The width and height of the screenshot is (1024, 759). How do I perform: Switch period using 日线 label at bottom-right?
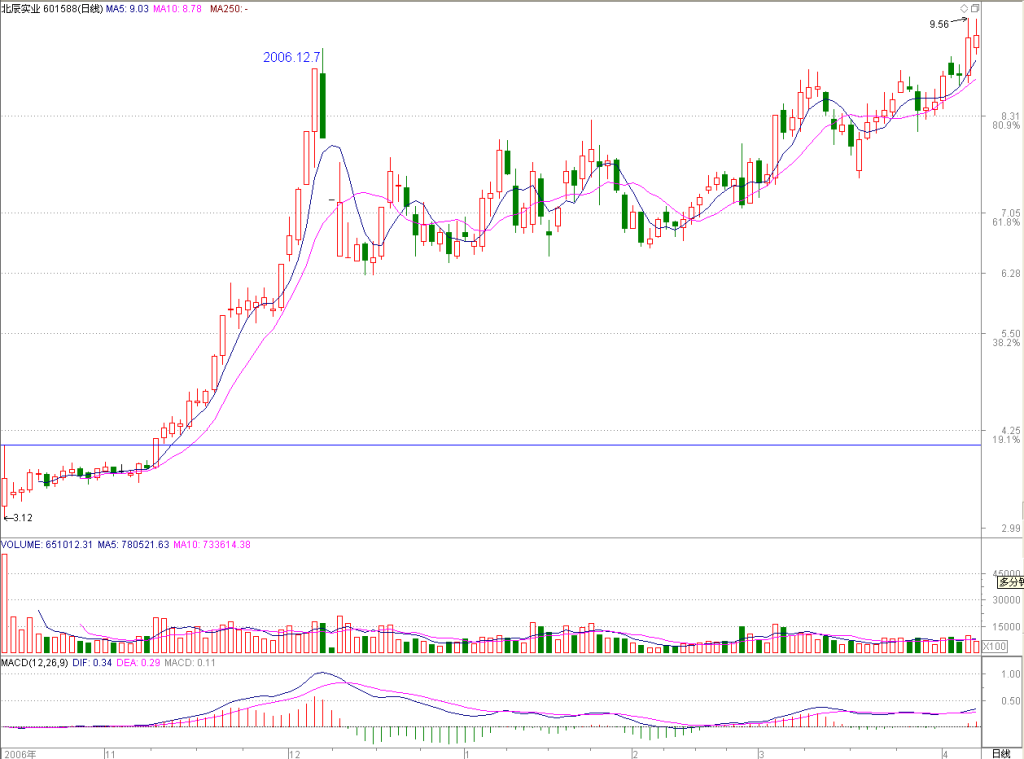[x=1000, y=754]
